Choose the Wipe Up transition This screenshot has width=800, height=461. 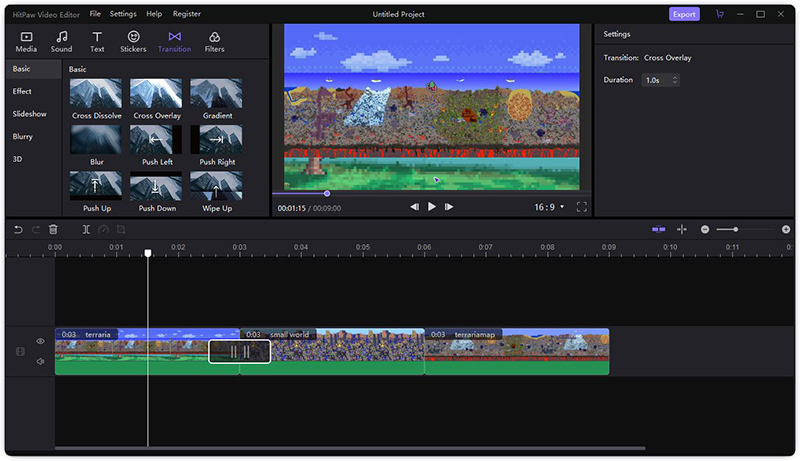[216, 192]
